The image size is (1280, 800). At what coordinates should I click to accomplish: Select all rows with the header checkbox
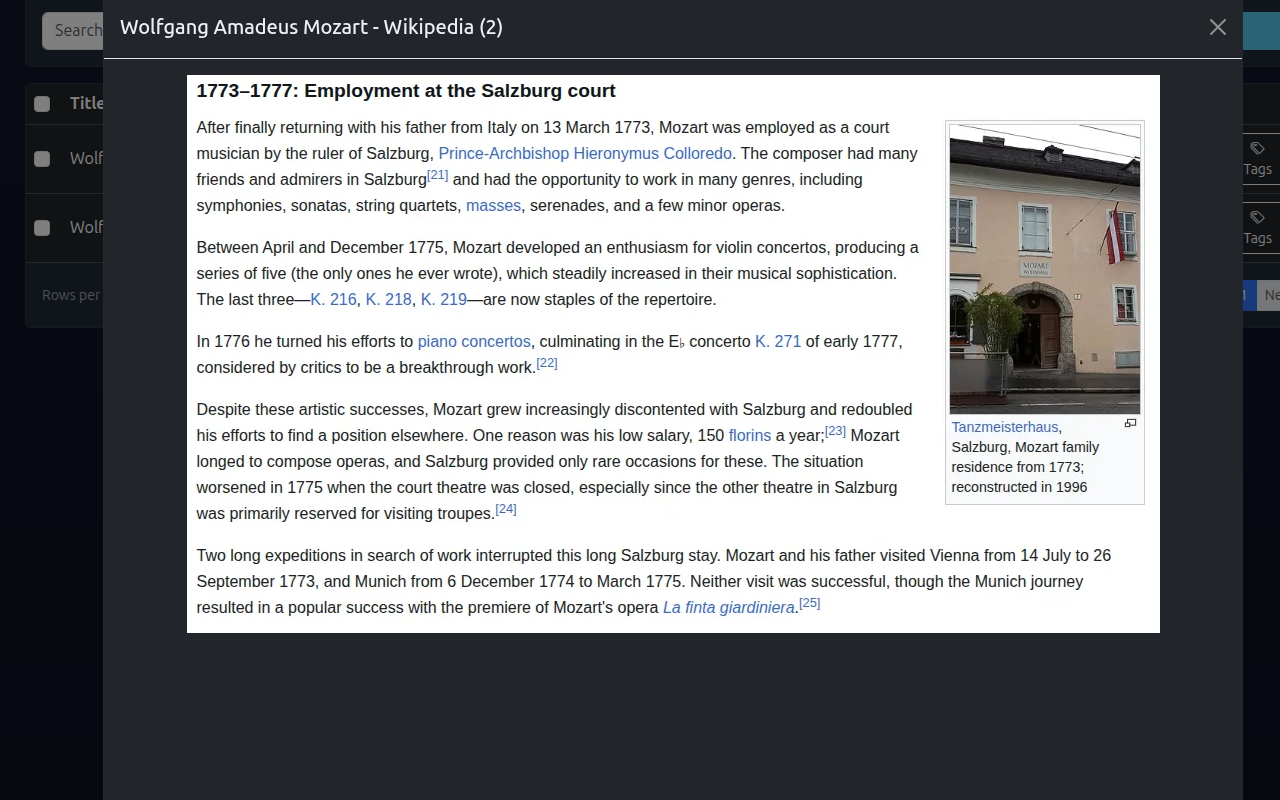pos(41,103)
